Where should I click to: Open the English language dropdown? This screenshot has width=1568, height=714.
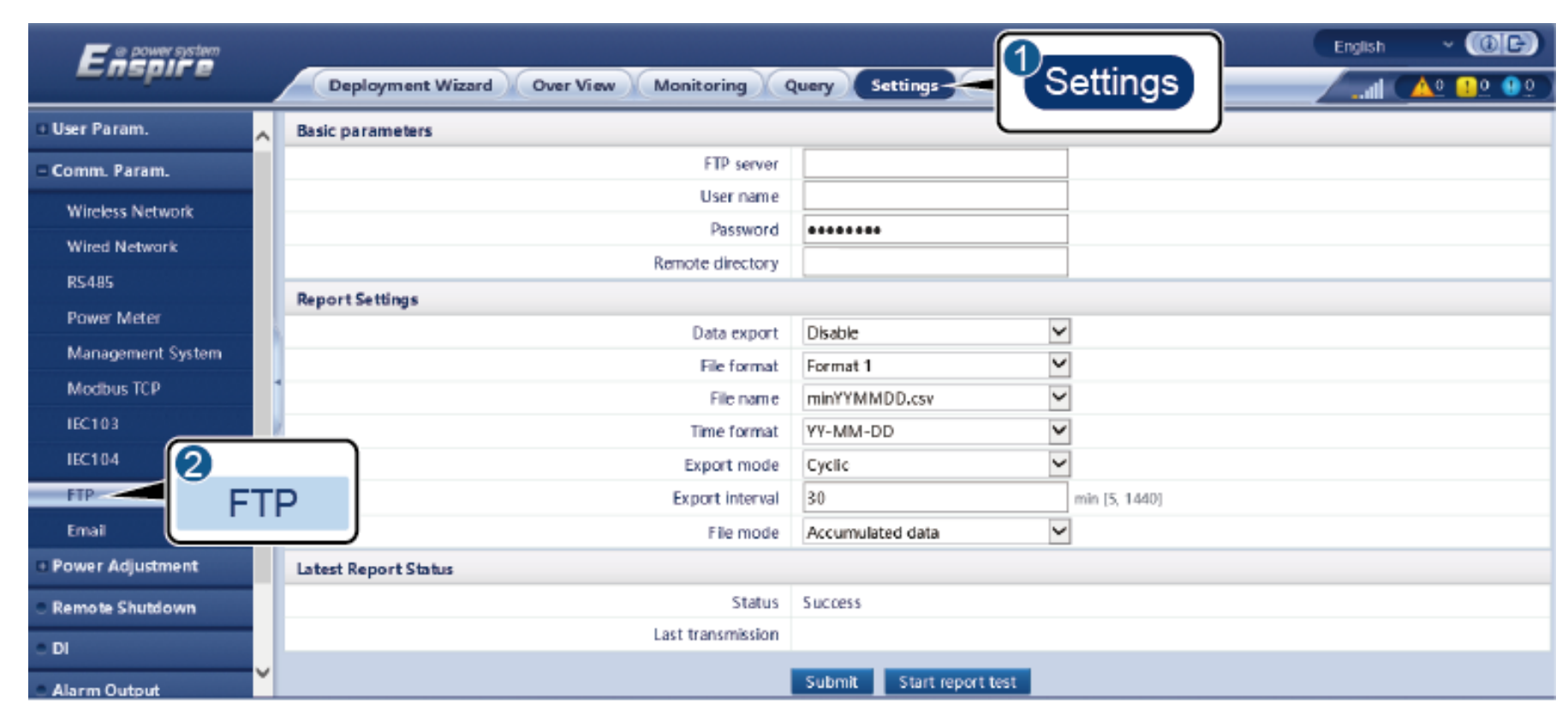1392,45
